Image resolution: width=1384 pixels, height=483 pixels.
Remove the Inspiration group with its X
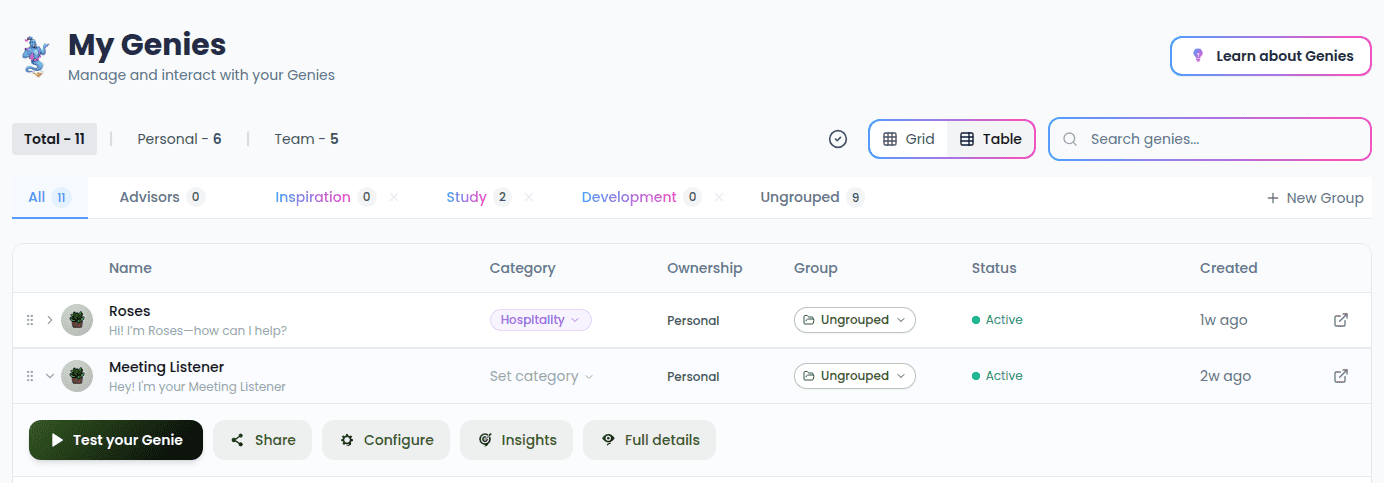coord(394,197)
